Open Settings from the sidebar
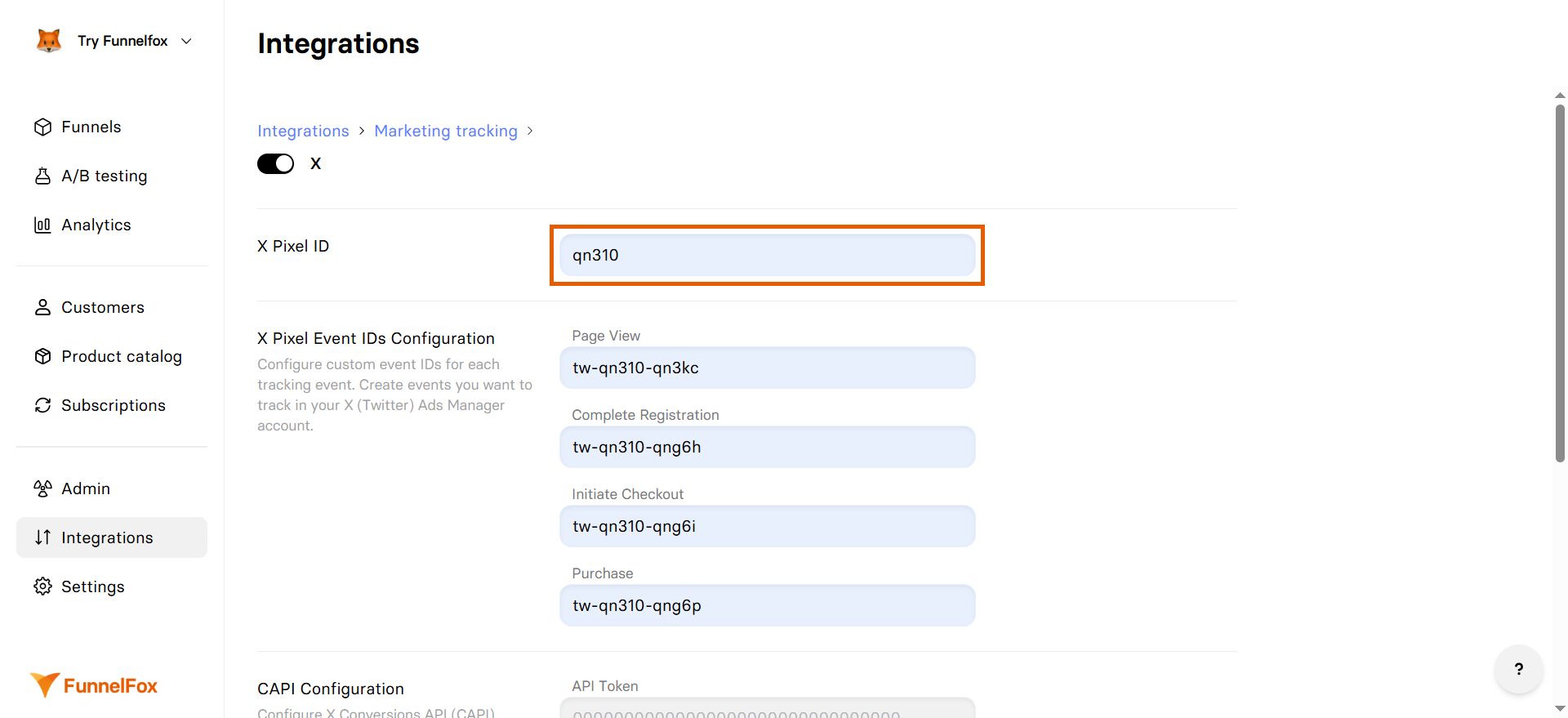 (112, 586)
